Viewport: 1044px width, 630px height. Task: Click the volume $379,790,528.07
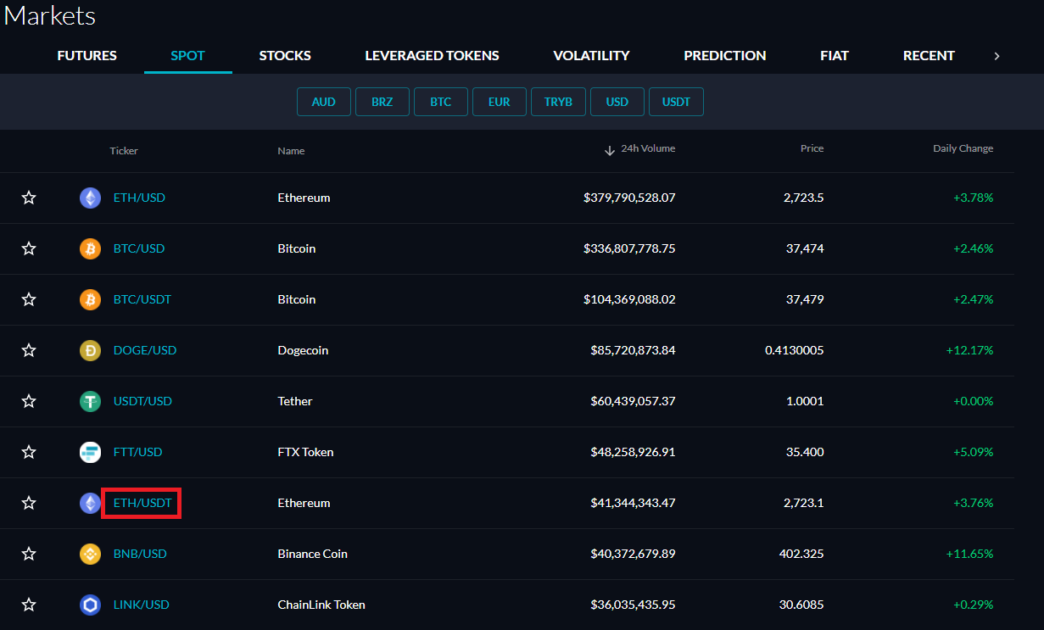click(x=629, y=198)
